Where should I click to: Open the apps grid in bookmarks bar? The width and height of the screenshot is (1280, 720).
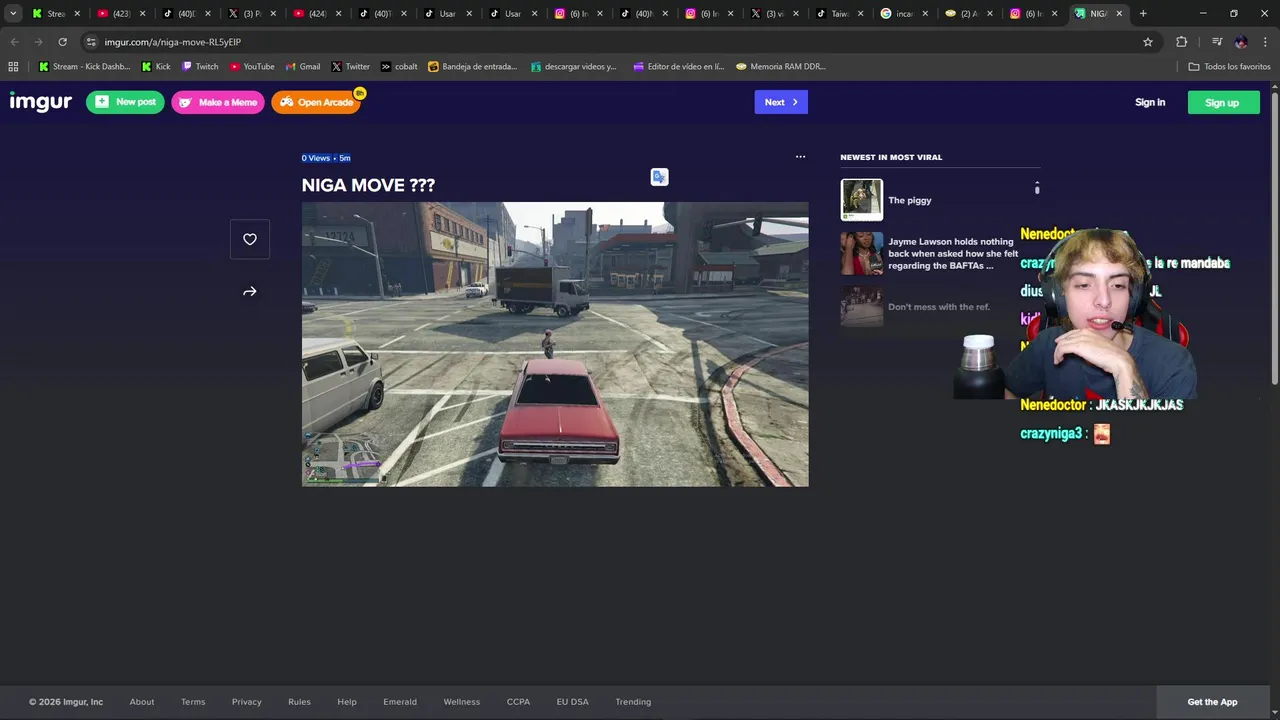pos(13,67)
